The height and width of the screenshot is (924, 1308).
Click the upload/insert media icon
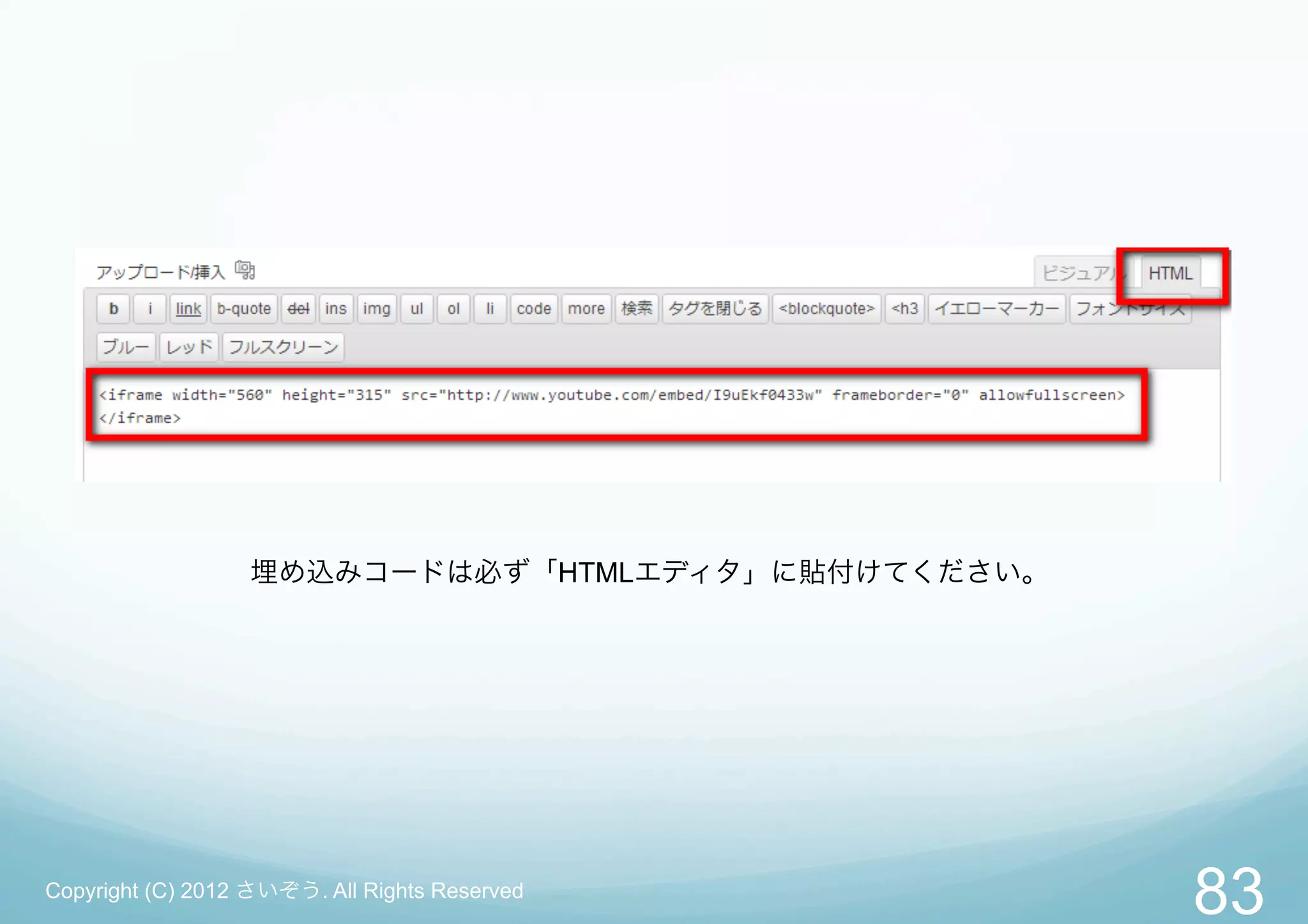(245, 270)
